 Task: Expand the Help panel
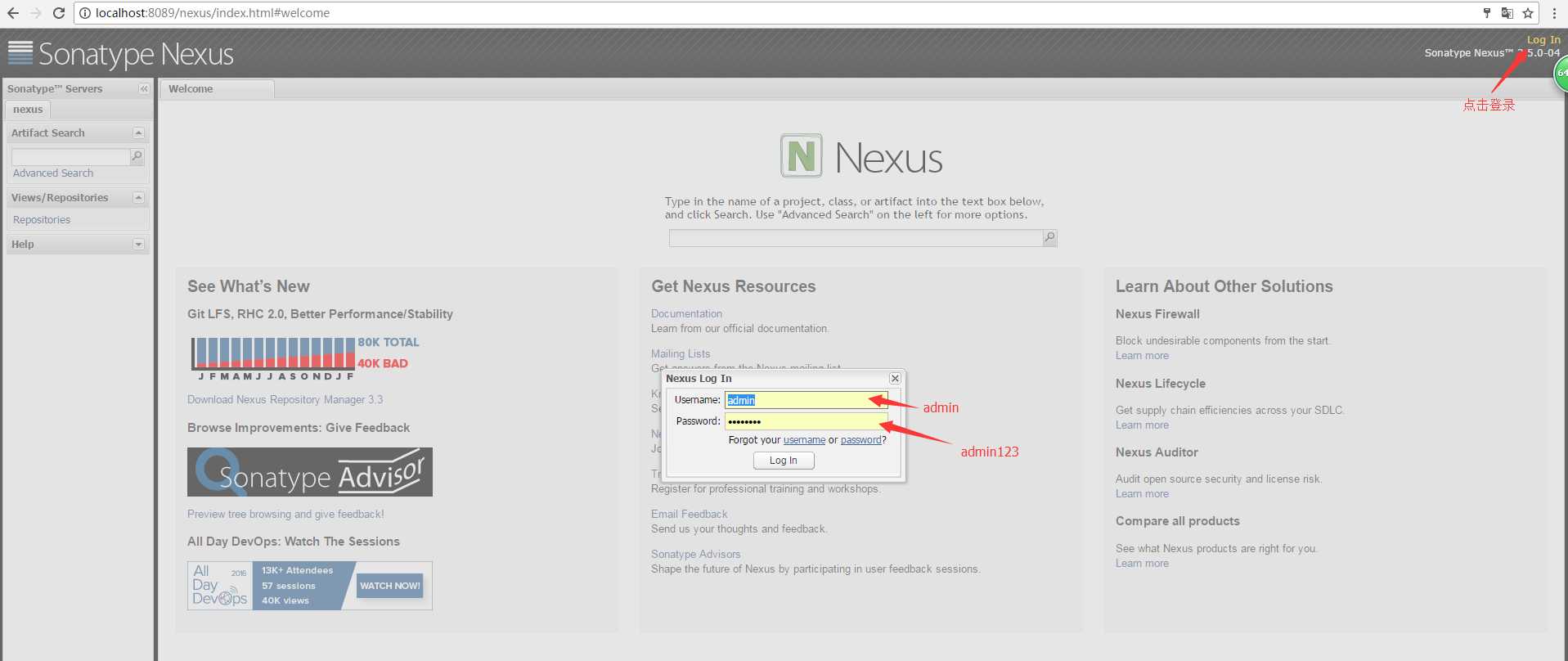[138, 244]
